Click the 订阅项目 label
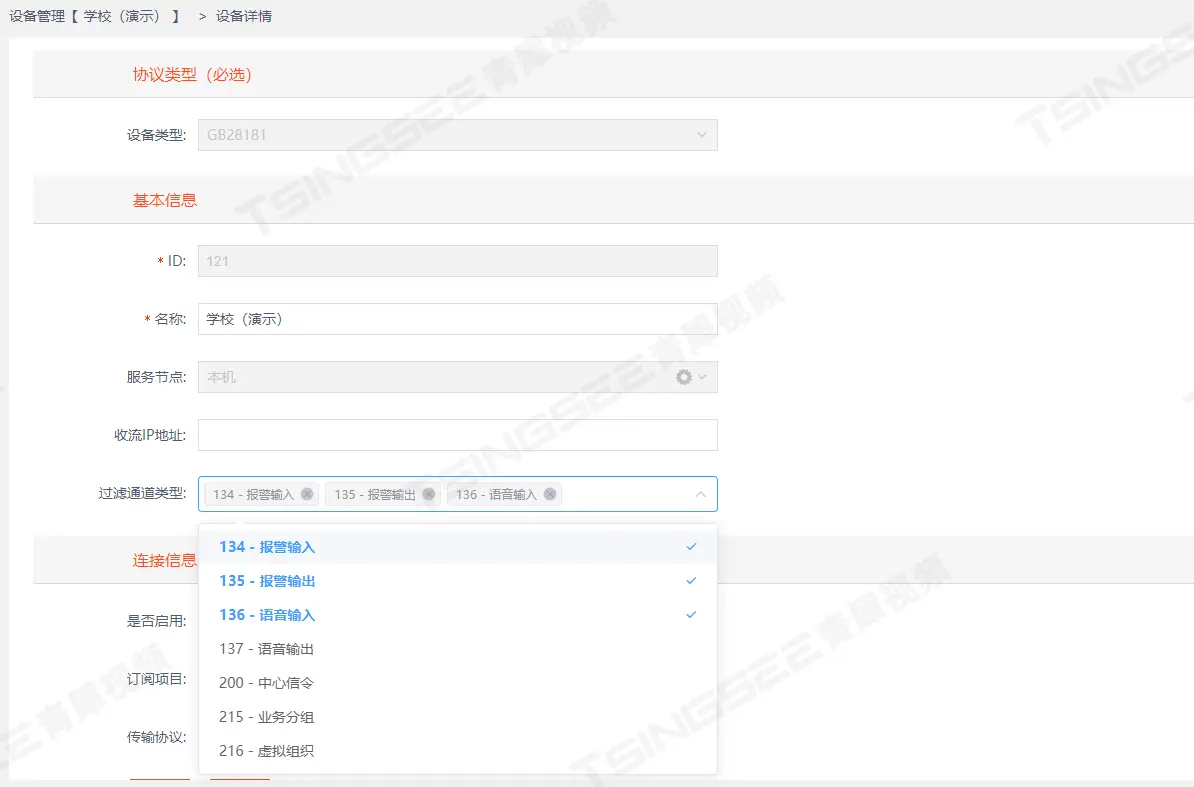The width and height of the screenshot is (1194, 787). (156, 679)
